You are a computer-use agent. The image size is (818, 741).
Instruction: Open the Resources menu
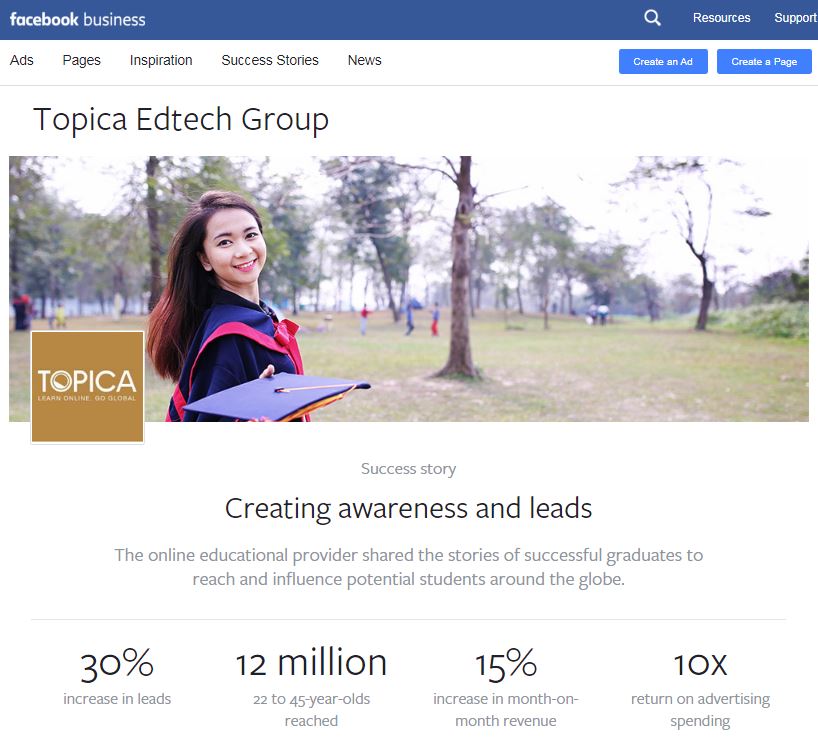pos(721,18)
